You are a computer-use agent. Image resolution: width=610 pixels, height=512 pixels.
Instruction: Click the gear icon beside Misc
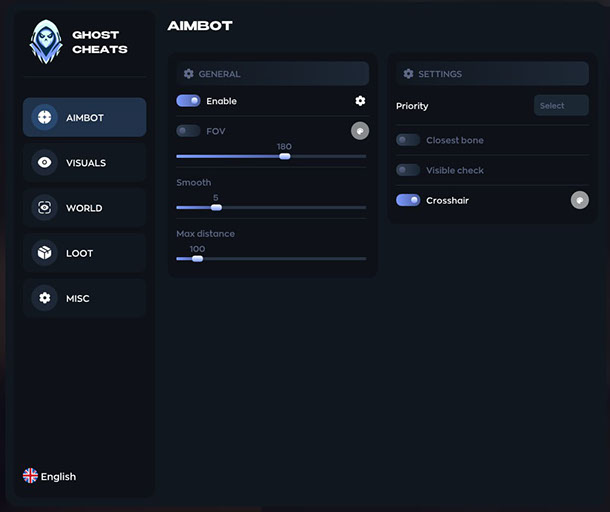44,298
